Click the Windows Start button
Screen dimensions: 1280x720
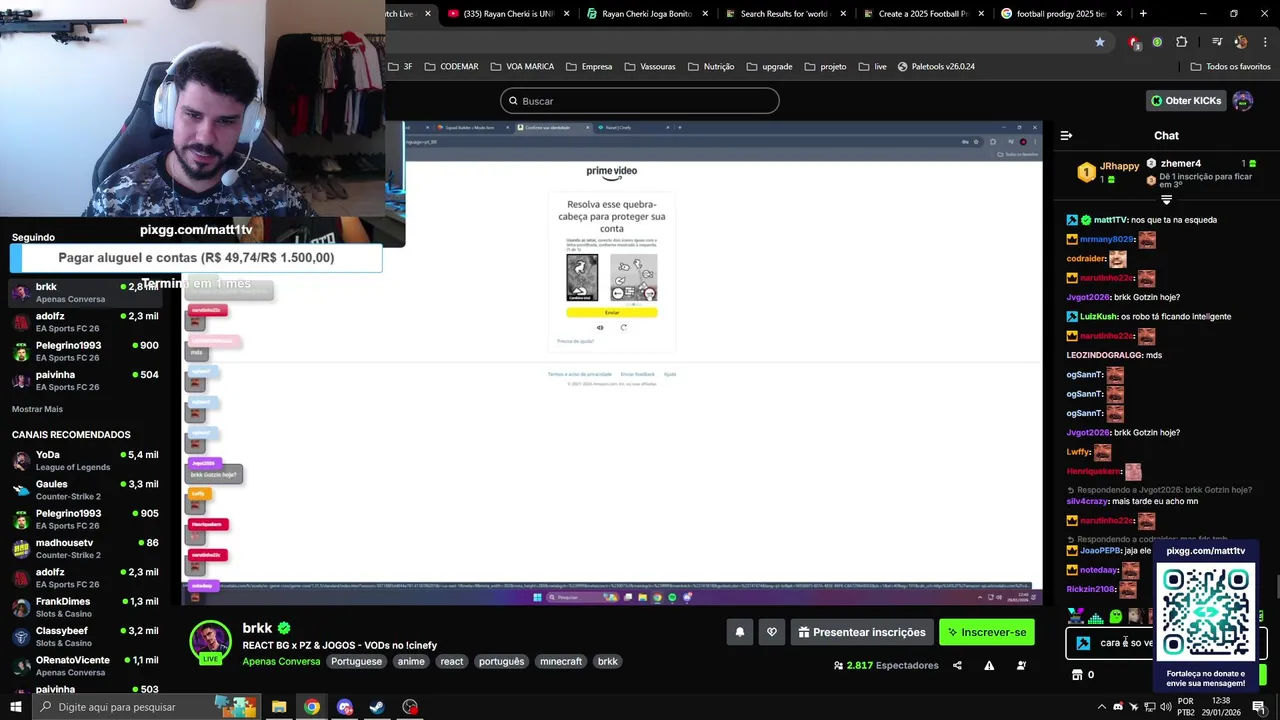(x=15, y=707)
